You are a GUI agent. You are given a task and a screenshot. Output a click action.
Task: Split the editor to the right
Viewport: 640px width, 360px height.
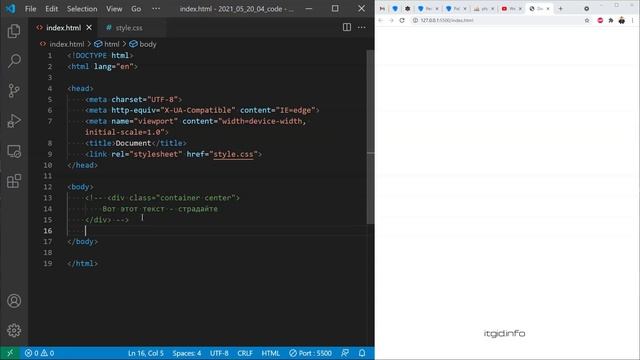(347, 27)
